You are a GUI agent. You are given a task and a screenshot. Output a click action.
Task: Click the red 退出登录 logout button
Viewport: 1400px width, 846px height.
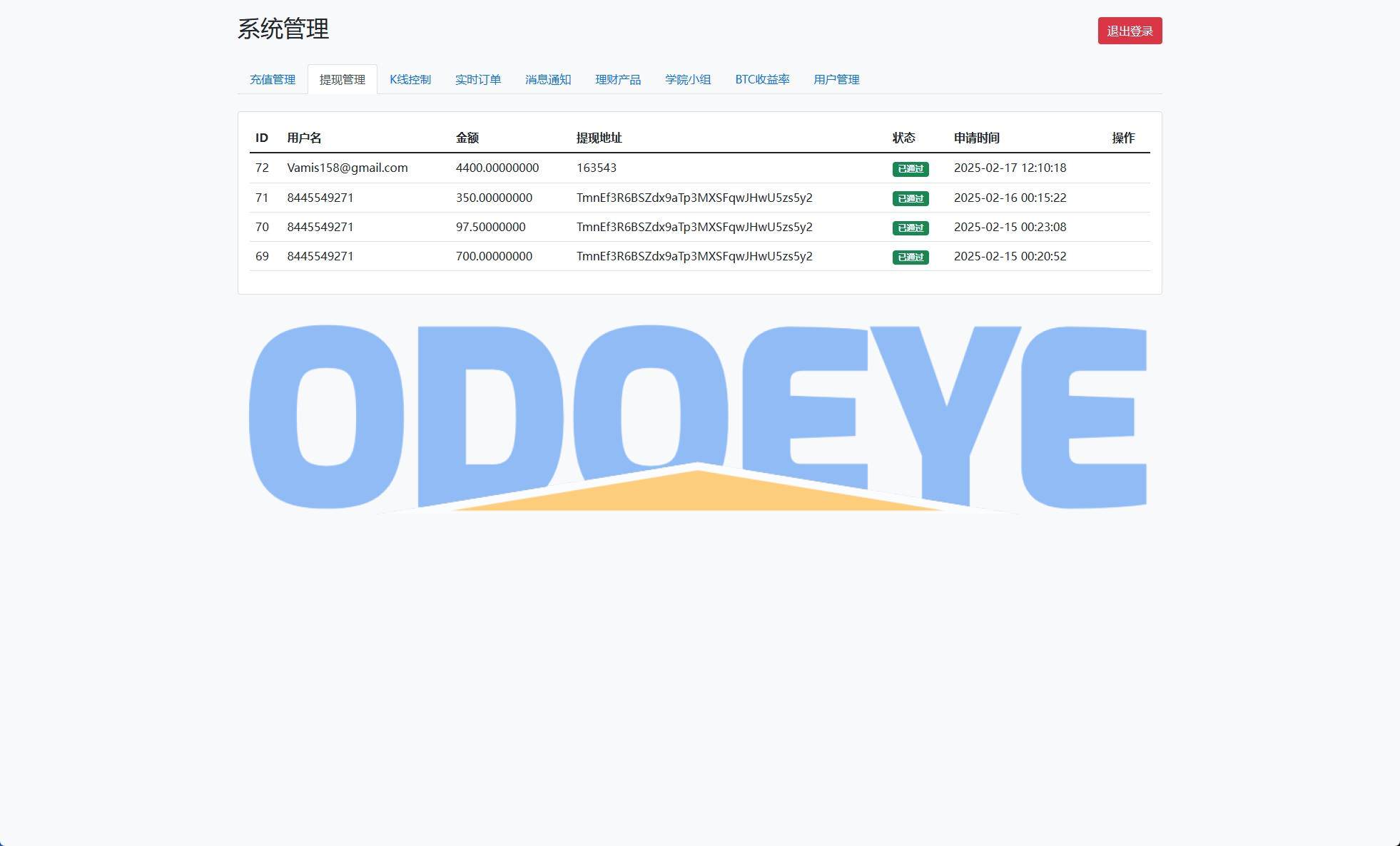click(1129, 31)
